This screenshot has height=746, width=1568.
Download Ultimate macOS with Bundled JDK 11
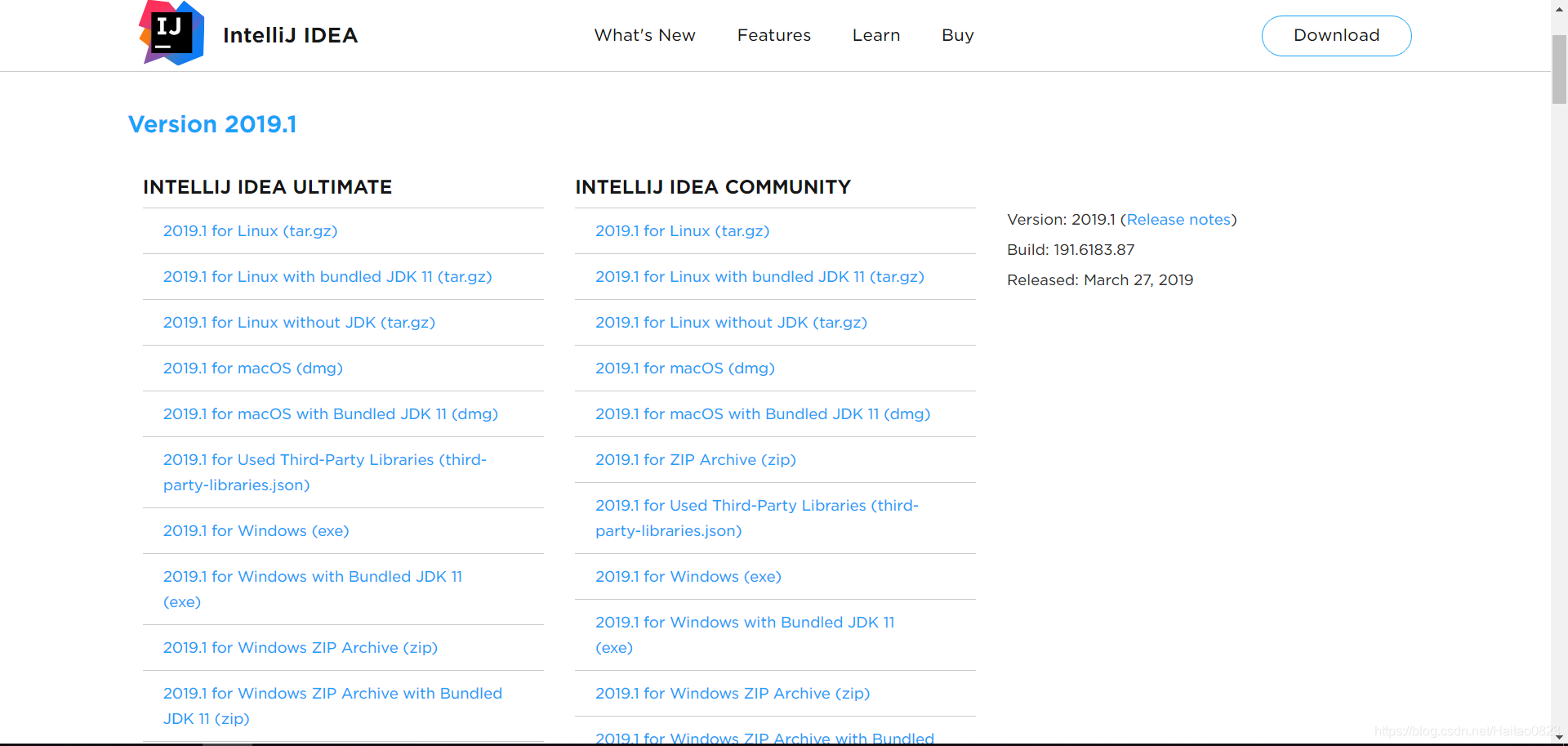330,414
